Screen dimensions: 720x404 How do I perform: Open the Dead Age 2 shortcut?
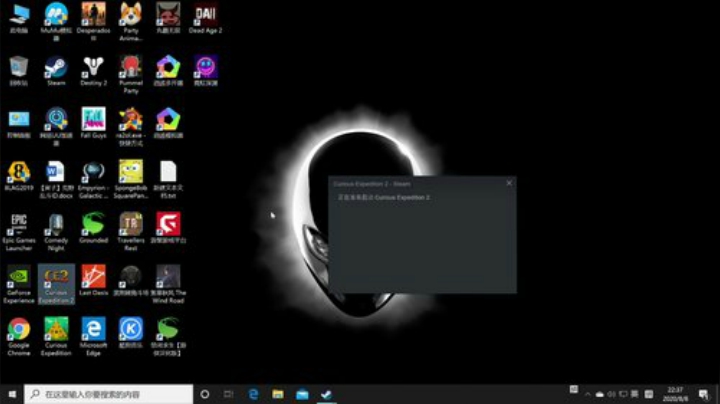point(205,18)
